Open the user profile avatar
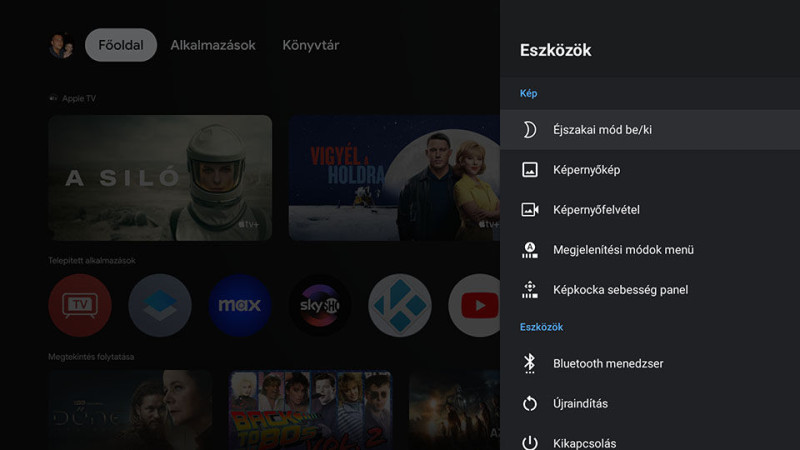This screenshot has height=450, width=800. coord(61,45)
